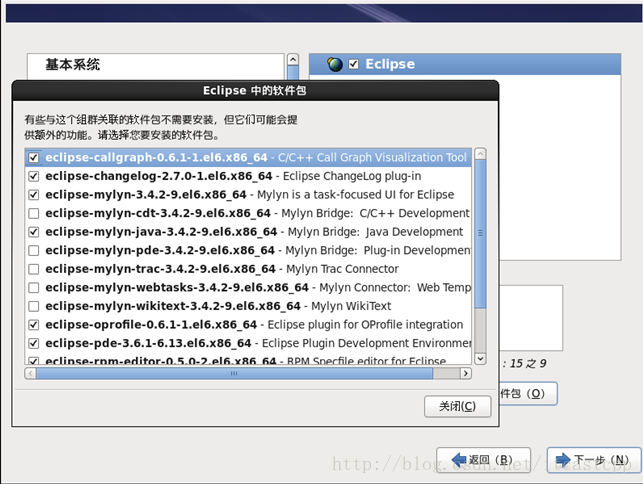Click the Eclipse globe icon in group list
Image resolution: width=643 pixels, height=484 pixels.
[x=335, y=64]
